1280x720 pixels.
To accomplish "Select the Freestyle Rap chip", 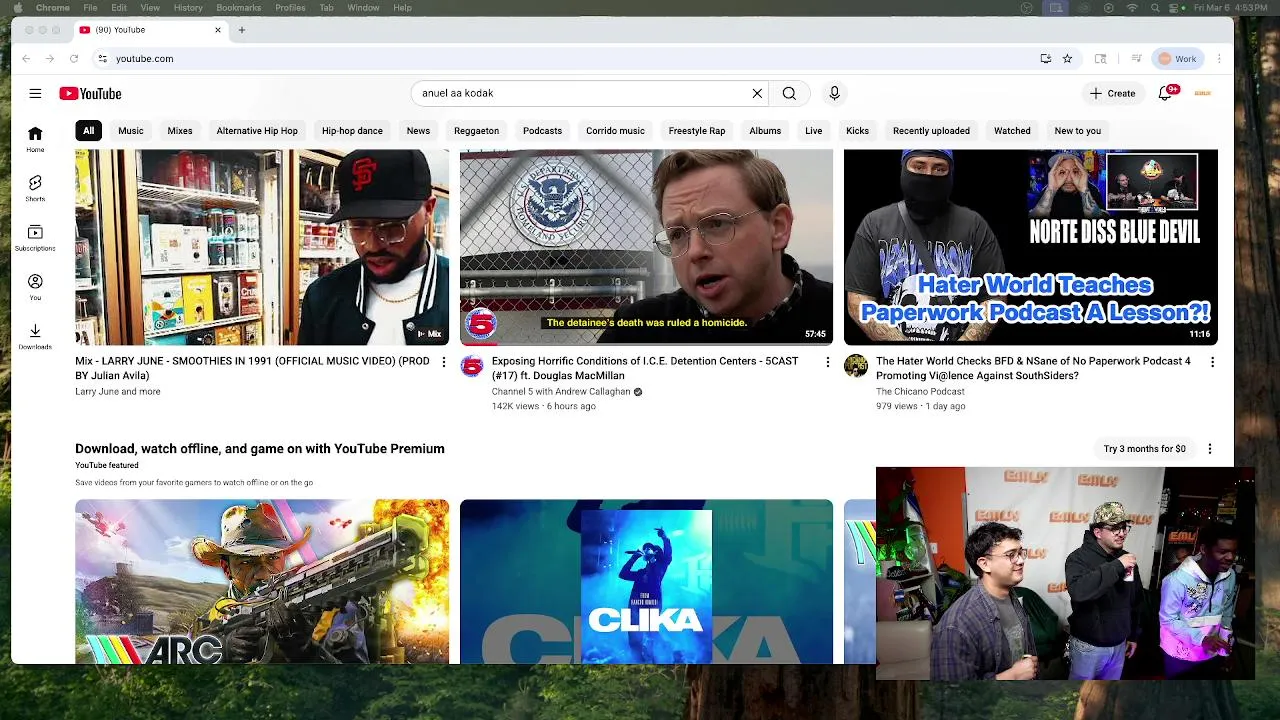I will [697, 131].
